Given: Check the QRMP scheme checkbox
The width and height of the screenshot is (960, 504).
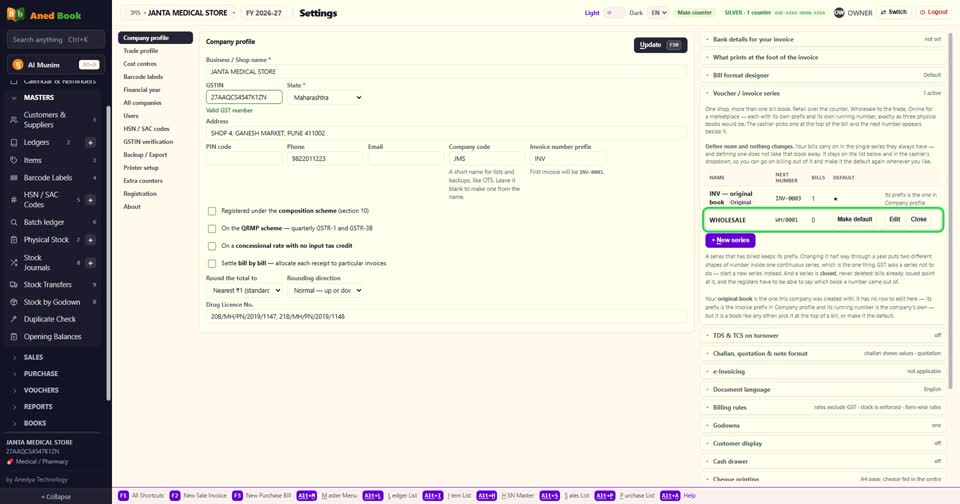Looking at the screenshot, I should (x=212, y=228).
